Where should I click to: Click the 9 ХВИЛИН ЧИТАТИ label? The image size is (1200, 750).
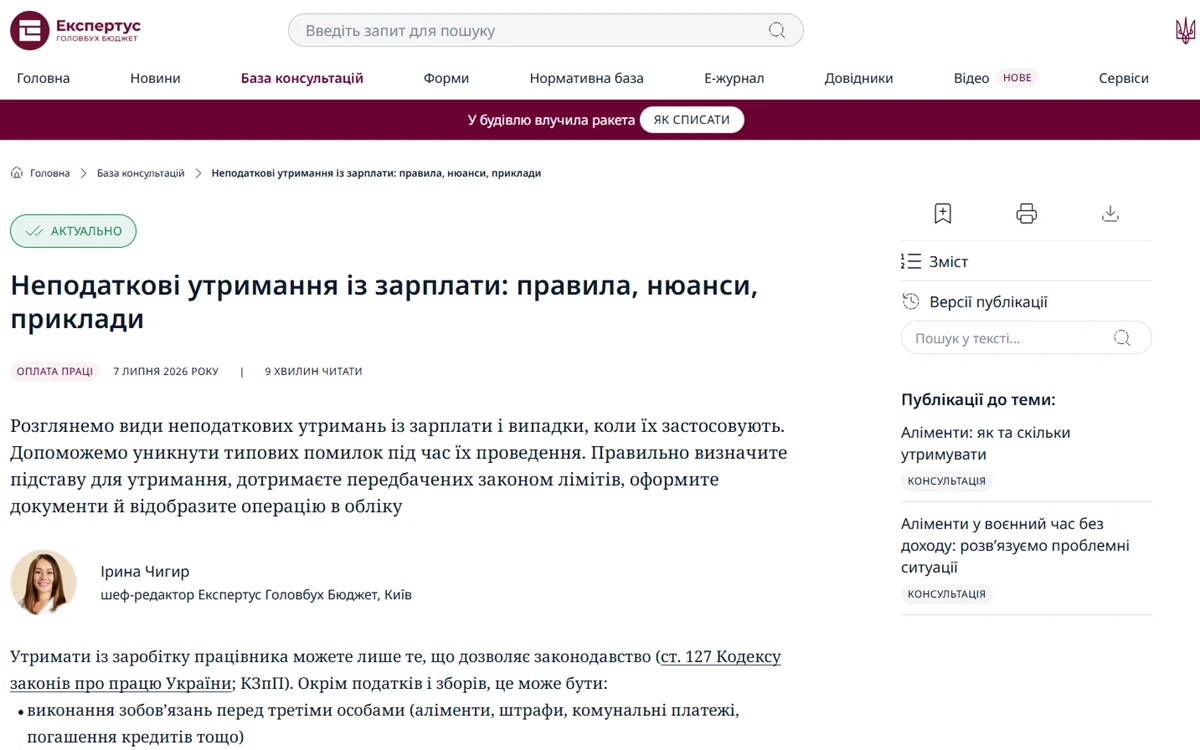[x=313, y=371]
